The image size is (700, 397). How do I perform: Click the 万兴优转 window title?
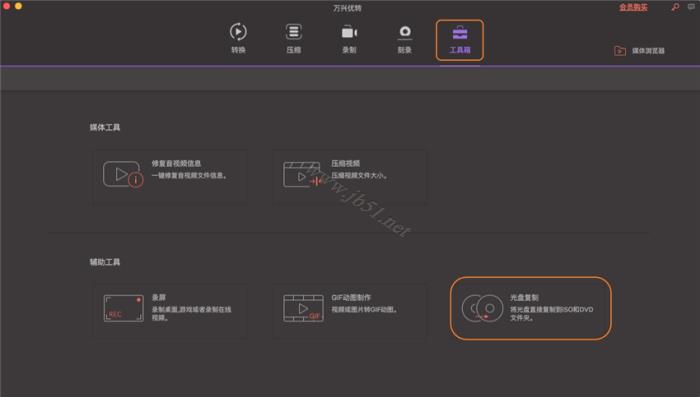point(347,8)
